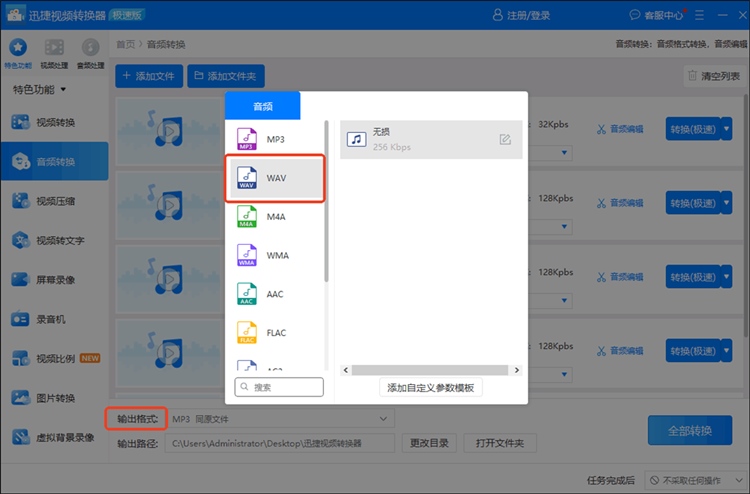Open 客服中心 support chat
The image size is (750, 494).
(x=656, y=15)
